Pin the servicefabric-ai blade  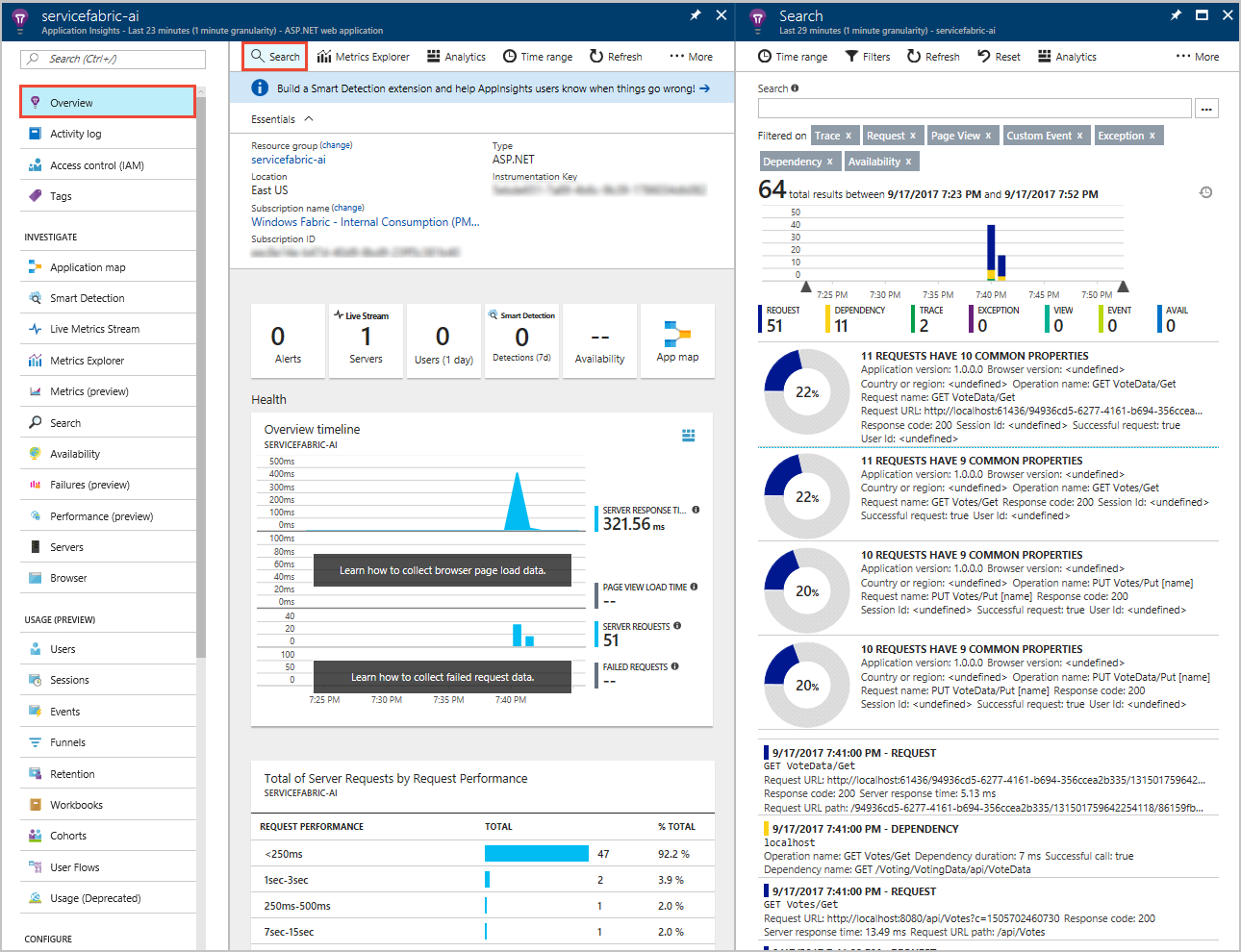click(695, 15)
